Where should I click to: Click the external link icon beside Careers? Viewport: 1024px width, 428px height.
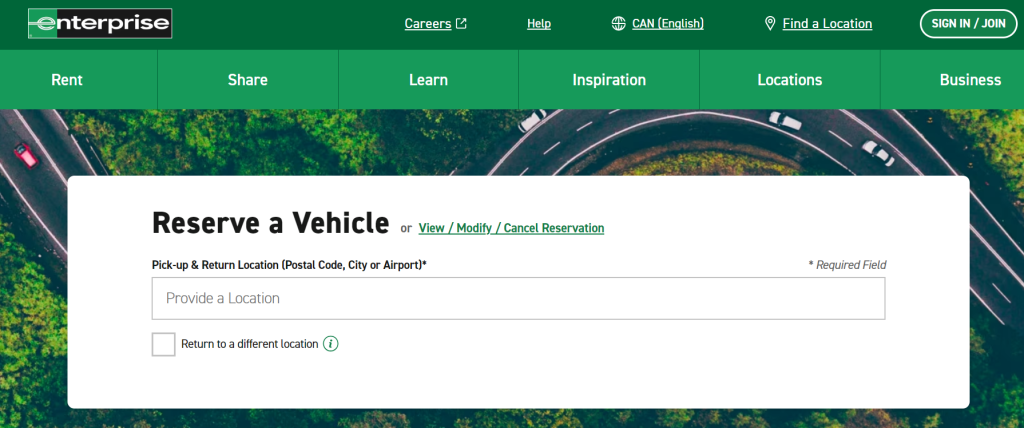[x=461, y=24]
